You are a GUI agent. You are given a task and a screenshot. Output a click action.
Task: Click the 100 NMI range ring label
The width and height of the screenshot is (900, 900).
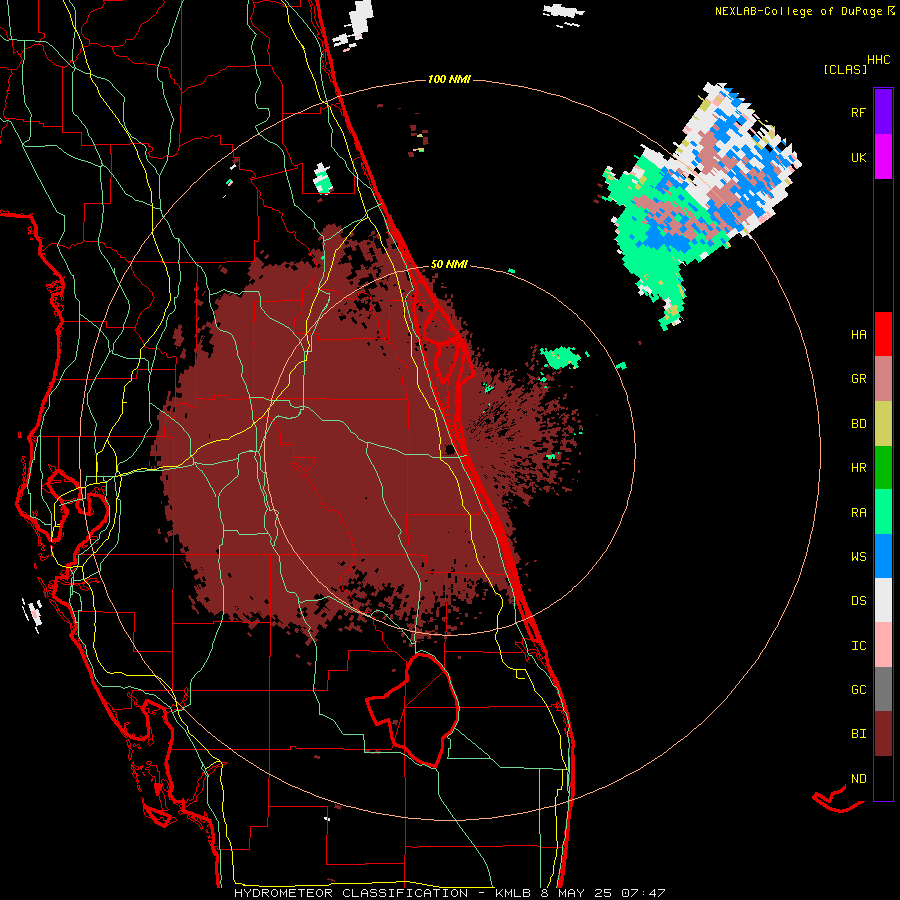[449, 79]
